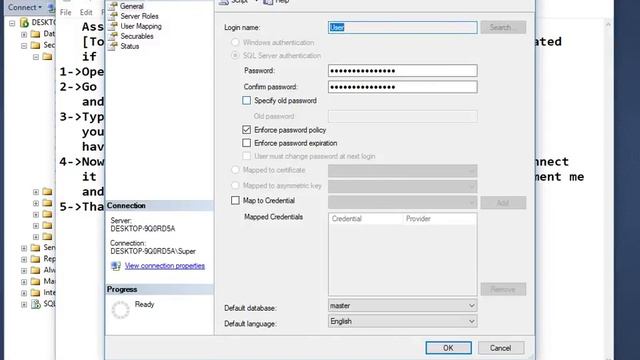The width and height of the screenshot is (640, 360).
Task: Click the Confirm password field
Action: 402,87
